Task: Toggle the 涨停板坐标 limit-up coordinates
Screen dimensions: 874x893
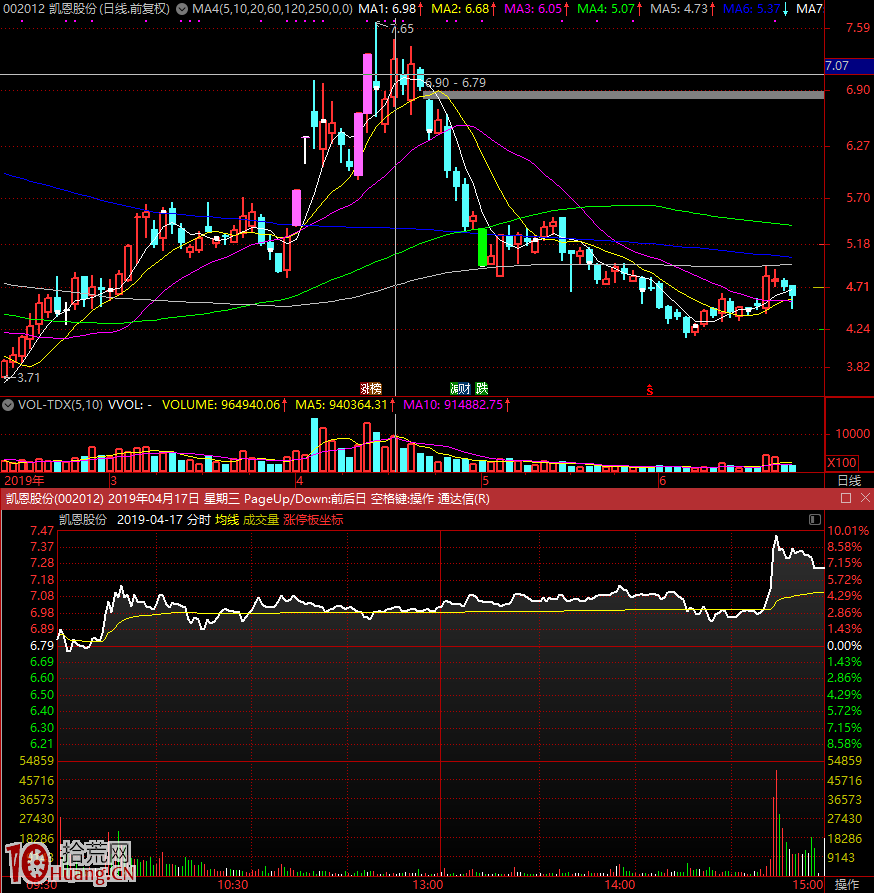Action: coord(313,520)
